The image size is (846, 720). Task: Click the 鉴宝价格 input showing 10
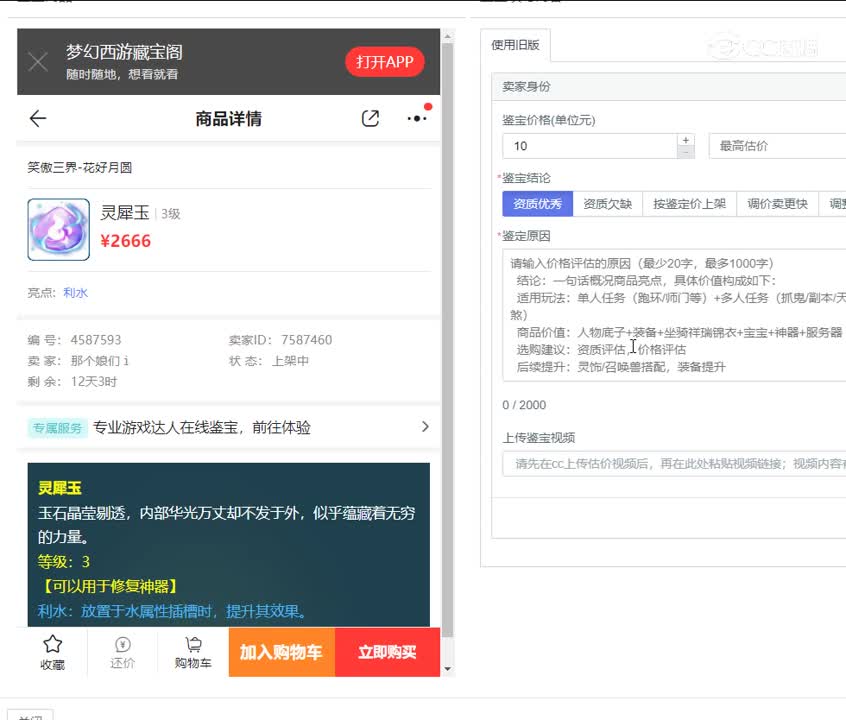point(590,146)
